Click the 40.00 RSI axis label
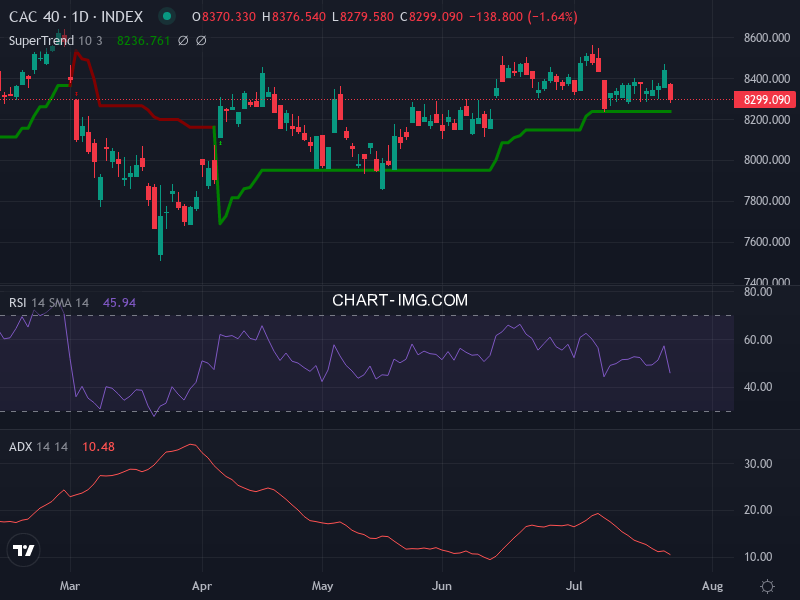Screen dimensions: 800x600 click(x=758, y=387)
